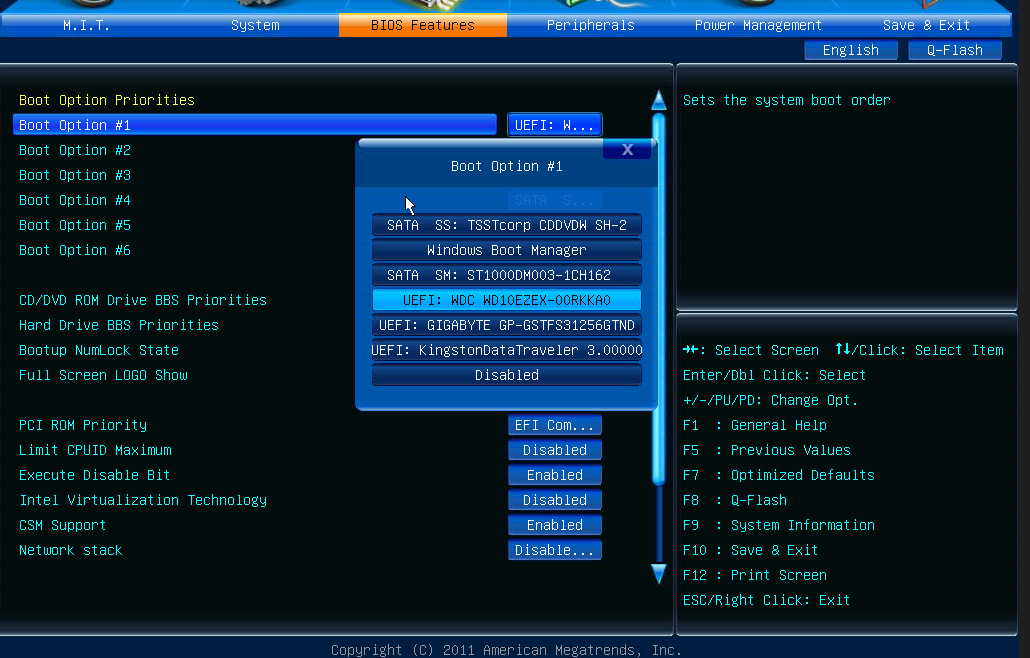The width and height of the screenshot is (1030, 658).
Task: Select the CSM Support label
Action: [x=62, y=525]
